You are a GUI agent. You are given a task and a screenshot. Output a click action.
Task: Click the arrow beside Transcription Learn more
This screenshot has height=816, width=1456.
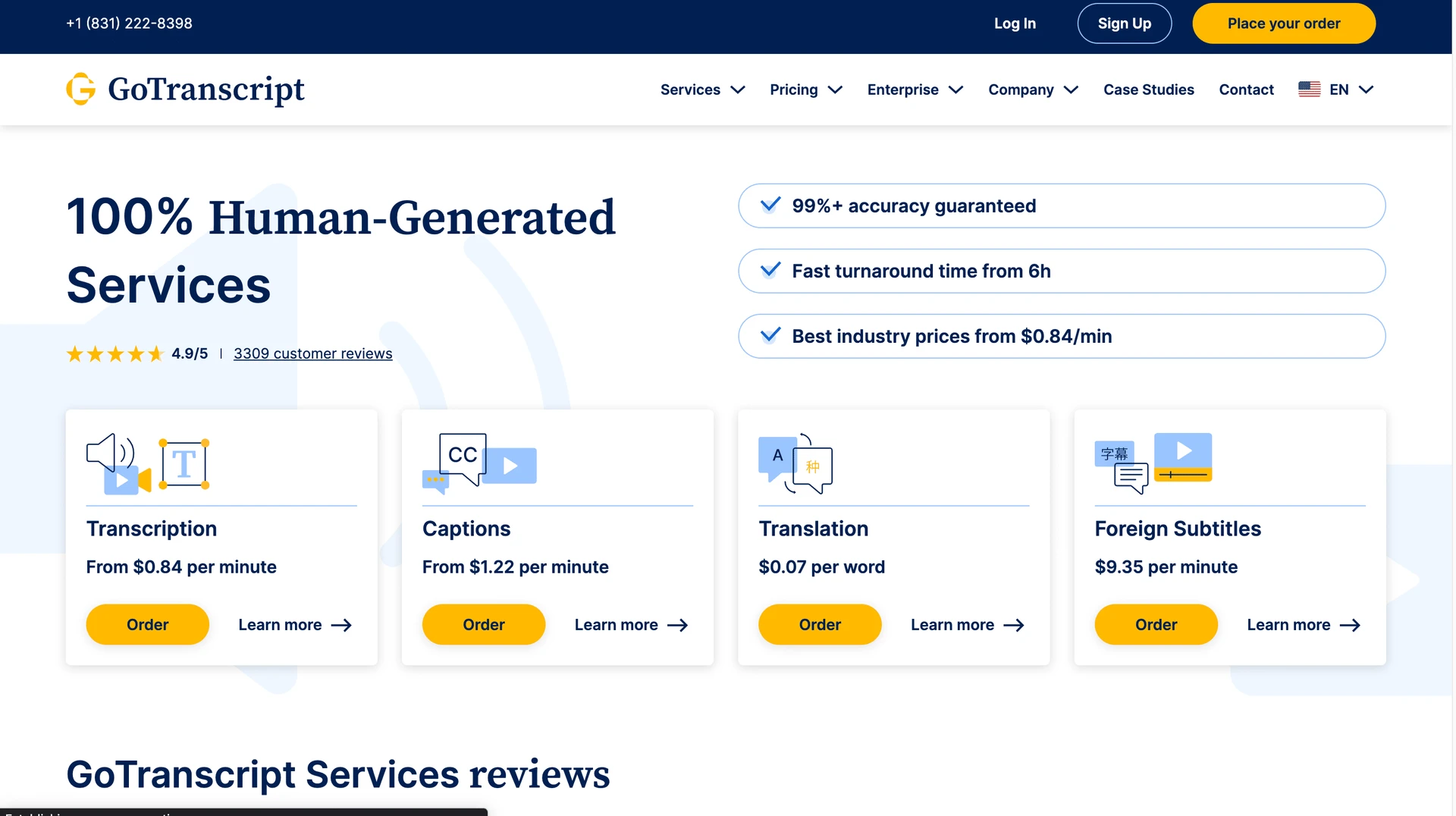[341, 626]
